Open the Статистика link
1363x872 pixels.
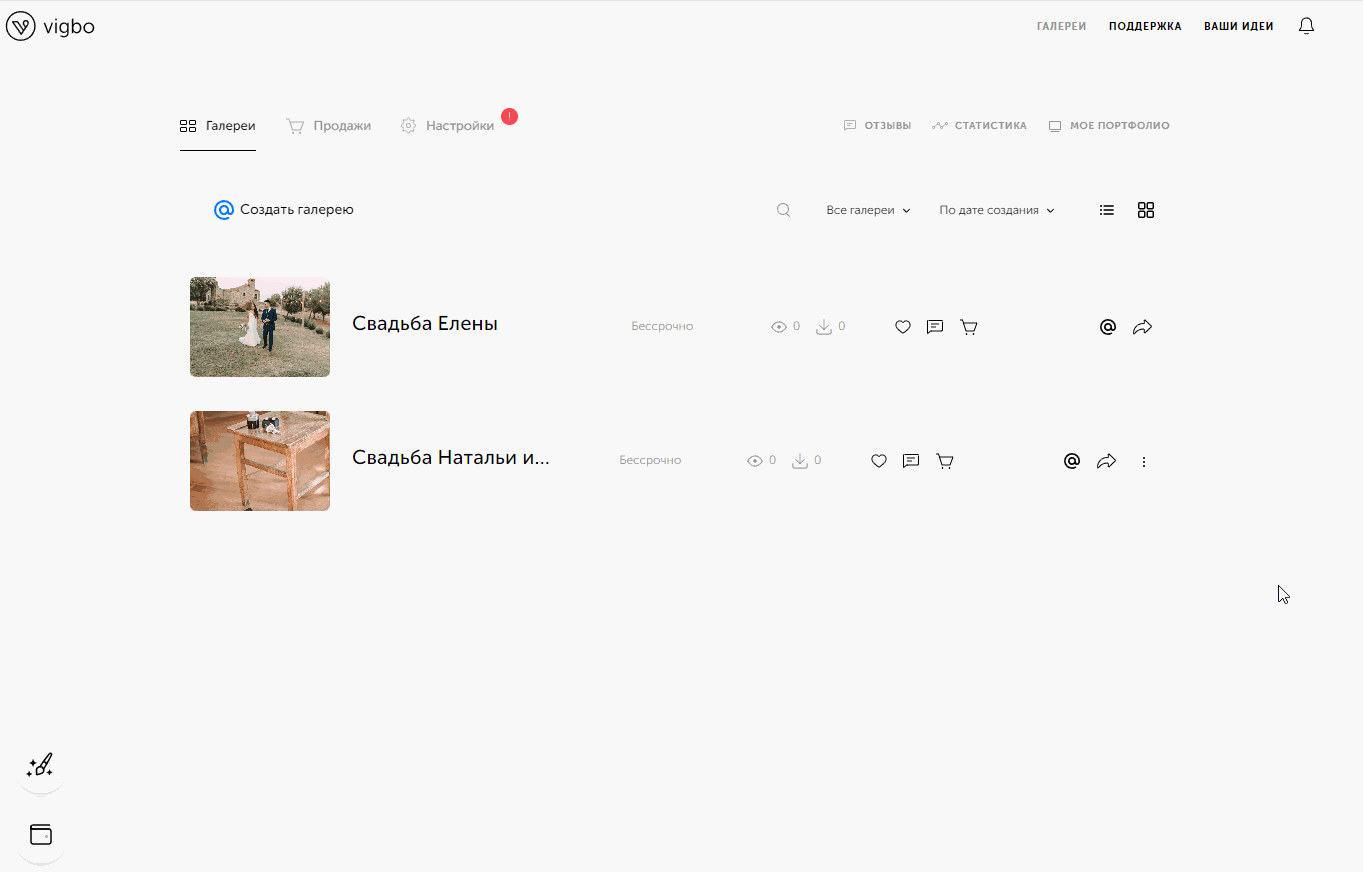(x=979, y=126)
